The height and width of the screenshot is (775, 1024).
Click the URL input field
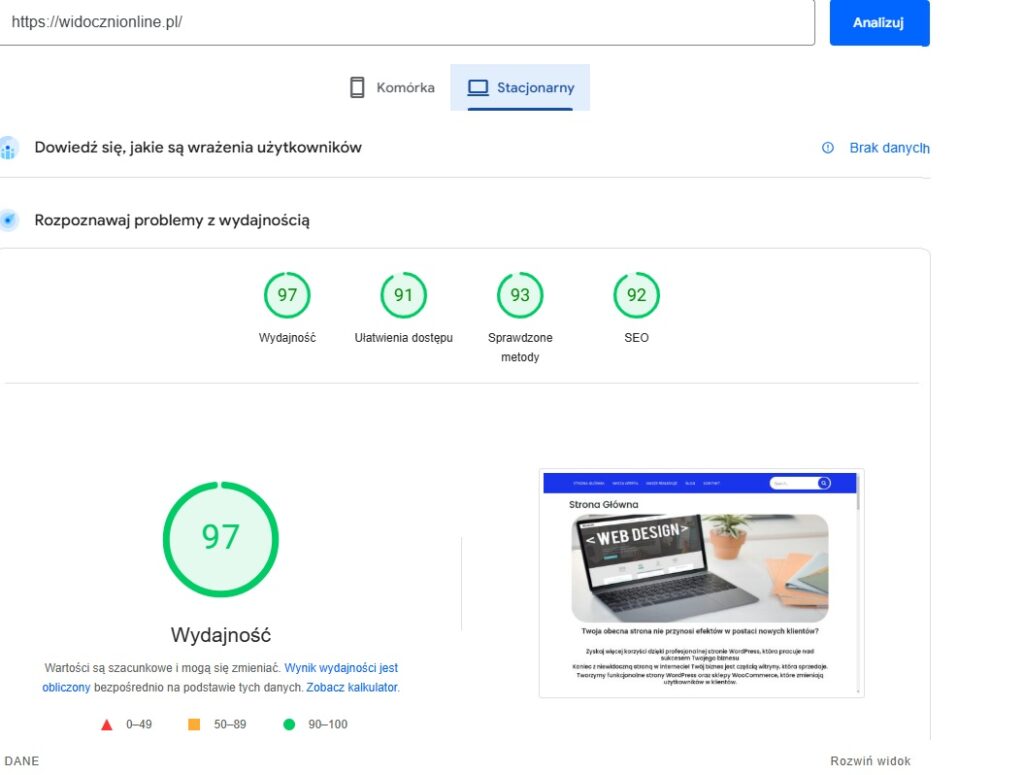[400, 22]
